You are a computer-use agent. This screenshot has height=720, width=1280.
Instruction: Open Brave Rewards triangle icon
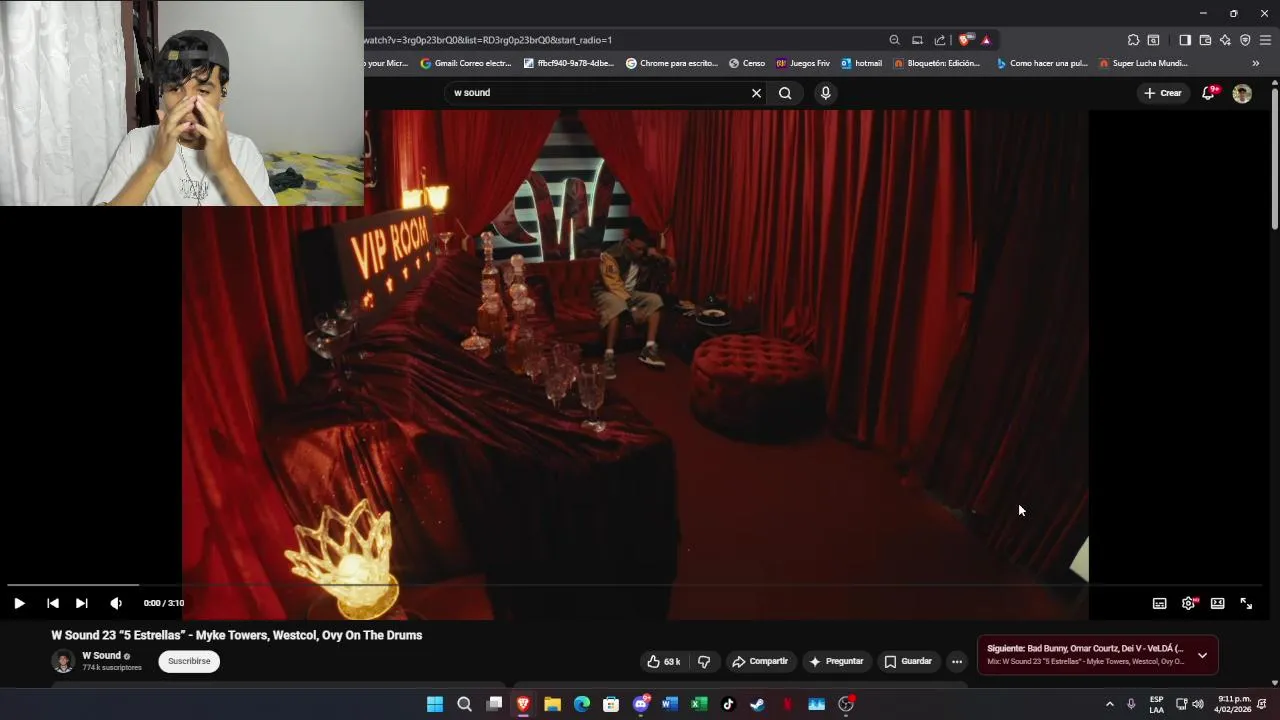986,40
